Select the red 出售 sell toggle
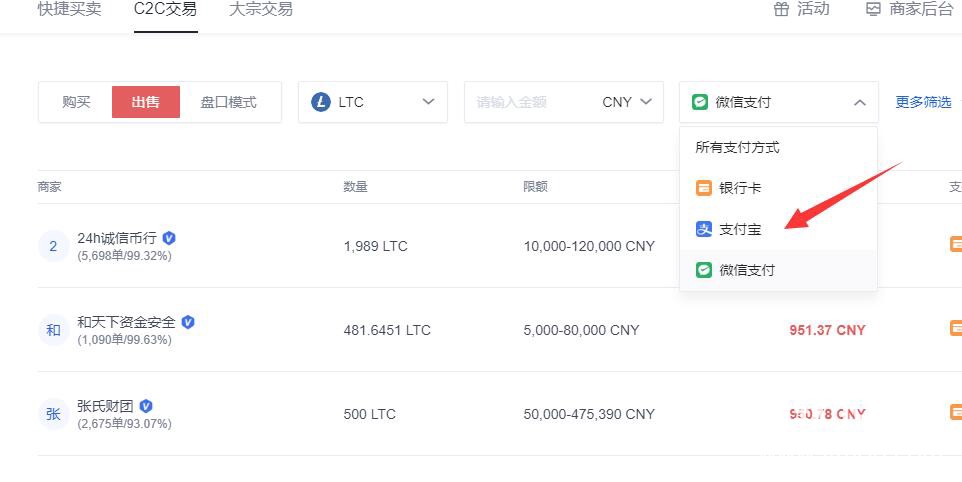 coord(146,102)
